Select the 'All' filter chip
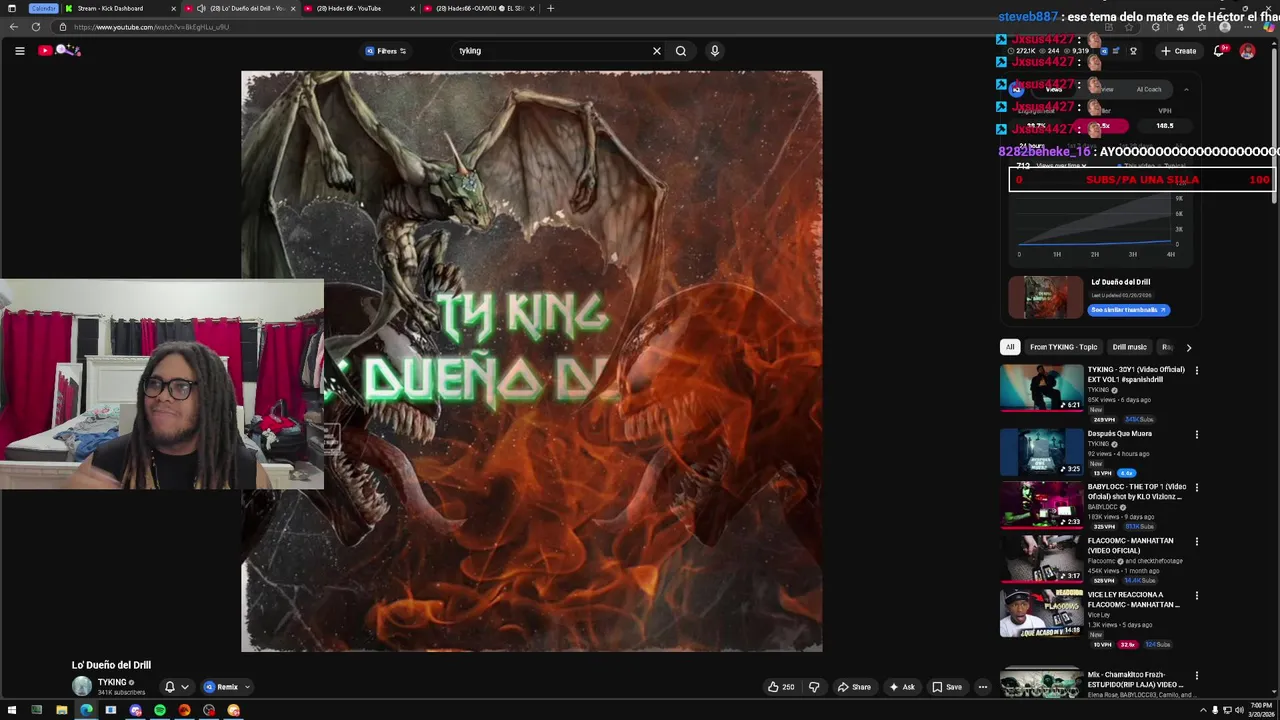 pos(1010,347)
